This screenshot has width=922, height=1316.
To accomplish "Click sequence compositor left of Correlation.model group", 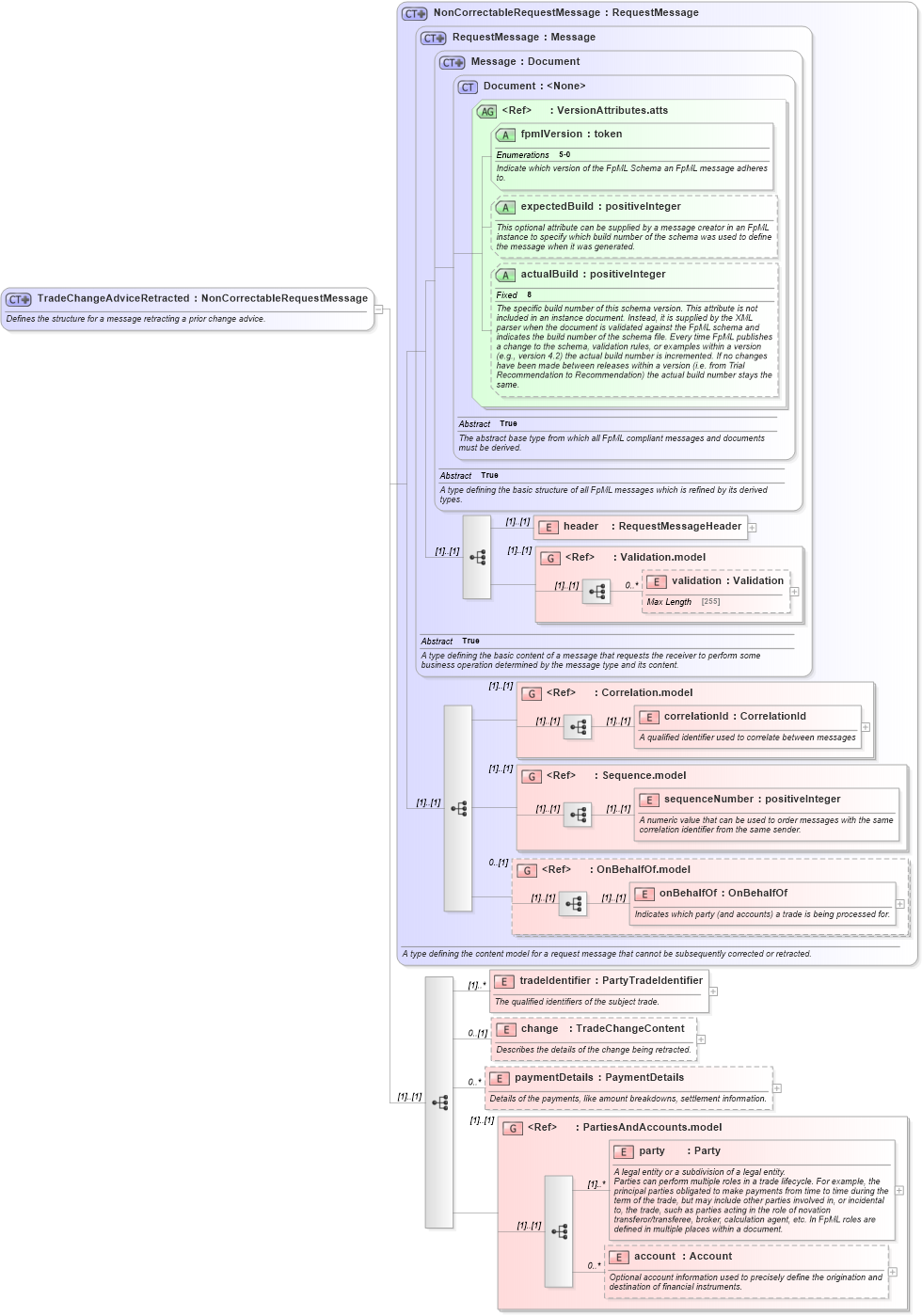I will click(458, 808).
